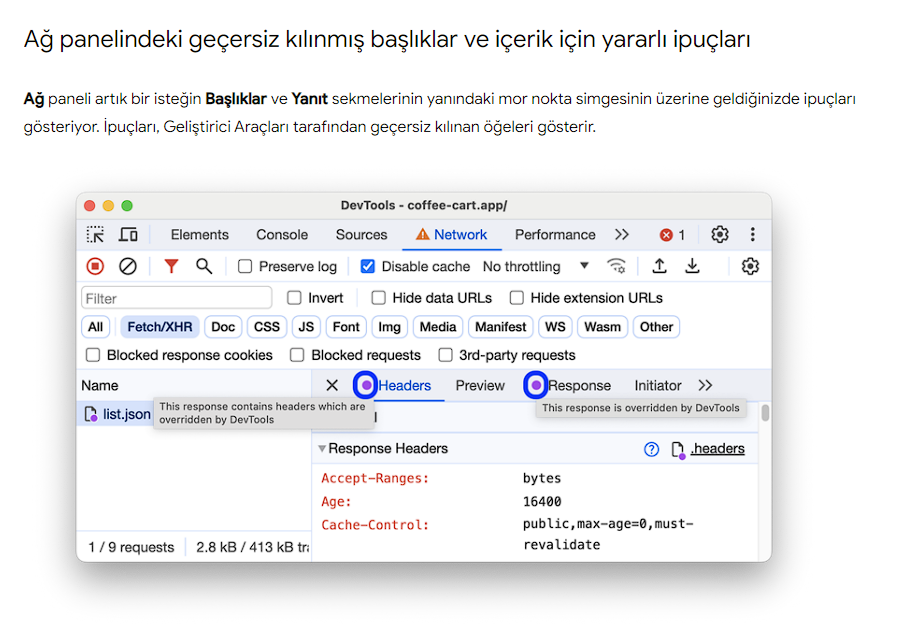
Task: Click the file icon beside .headers
Action: click(x=678, y=450)
